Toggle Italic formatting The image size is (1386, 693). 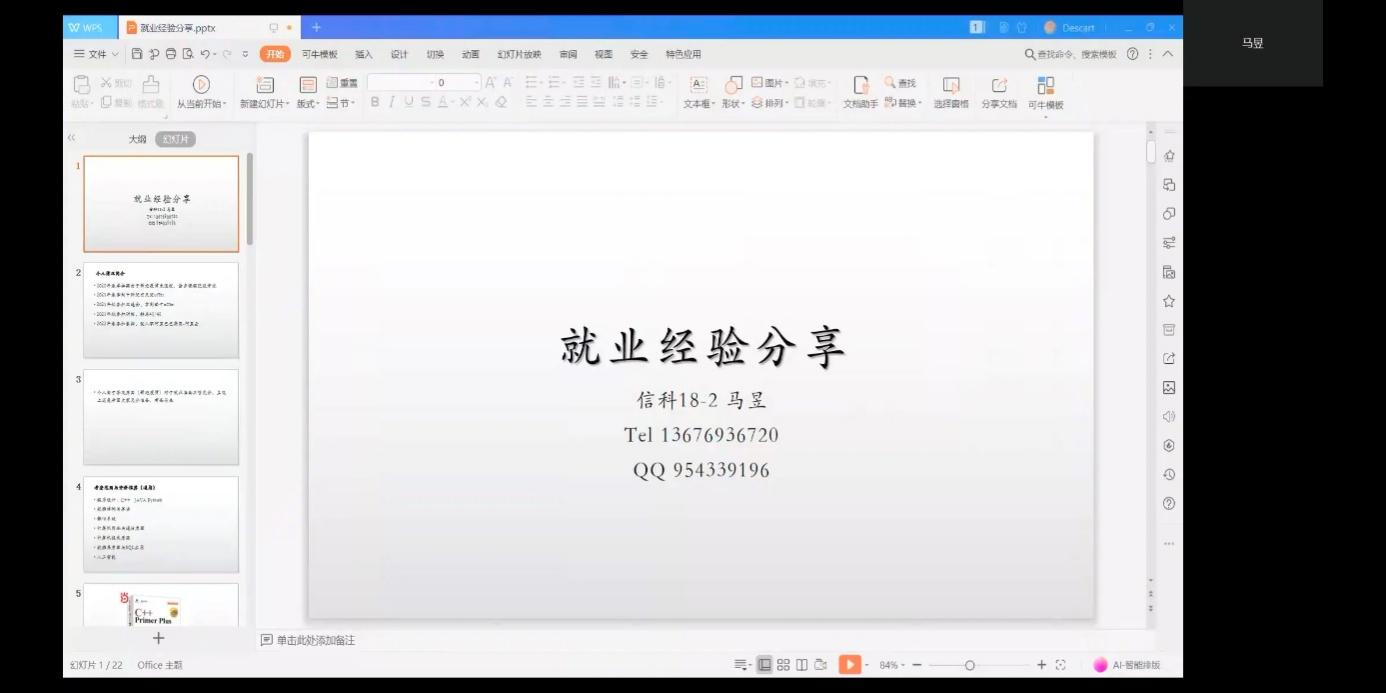point(392,101)
